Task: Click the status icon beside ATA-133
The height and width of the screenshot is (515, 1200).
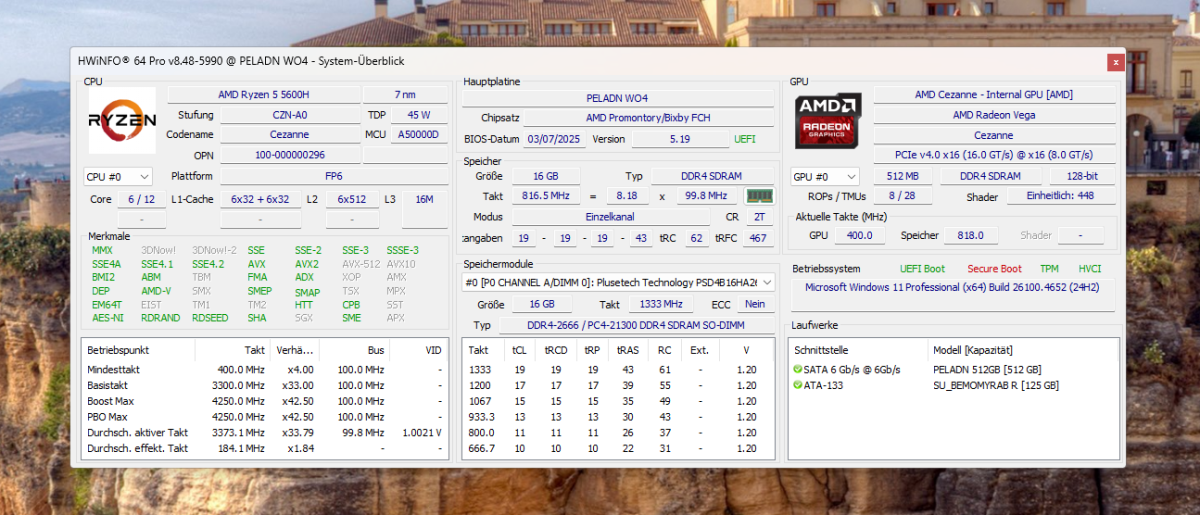Action: pos(797,385)
